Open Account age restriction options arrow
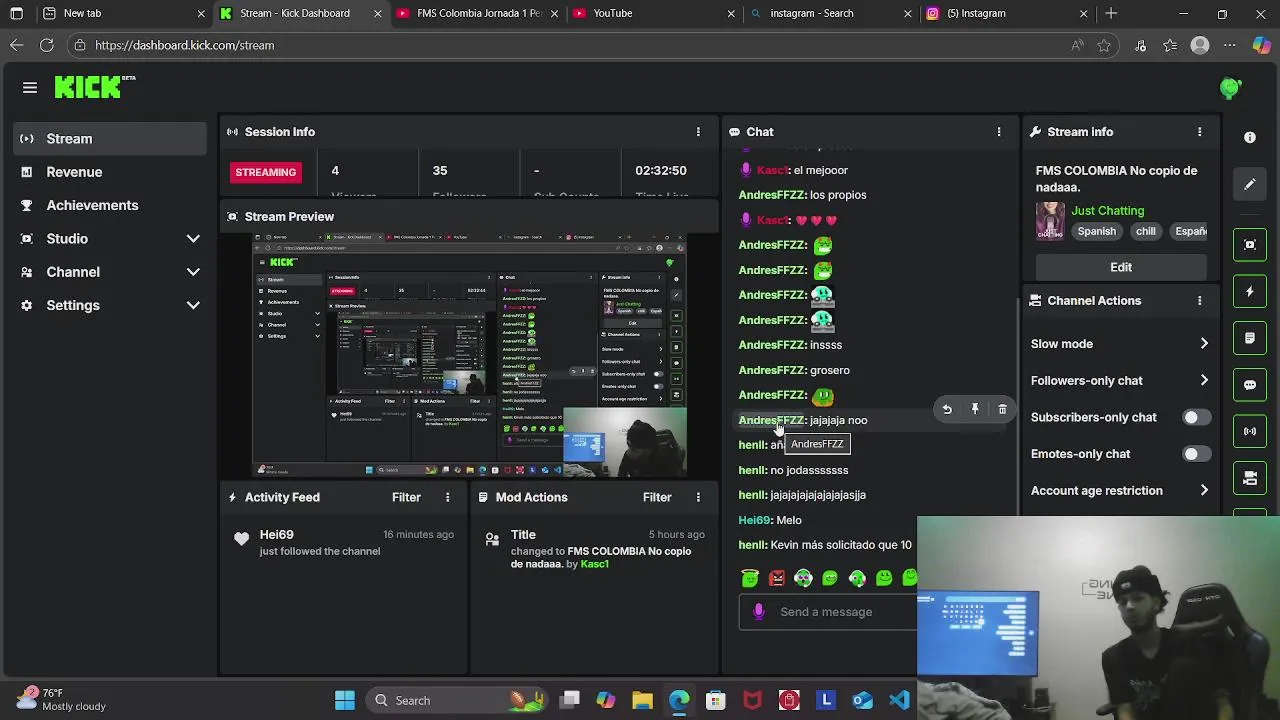This screenshot has height=720, width=1280. (1204, 491)
